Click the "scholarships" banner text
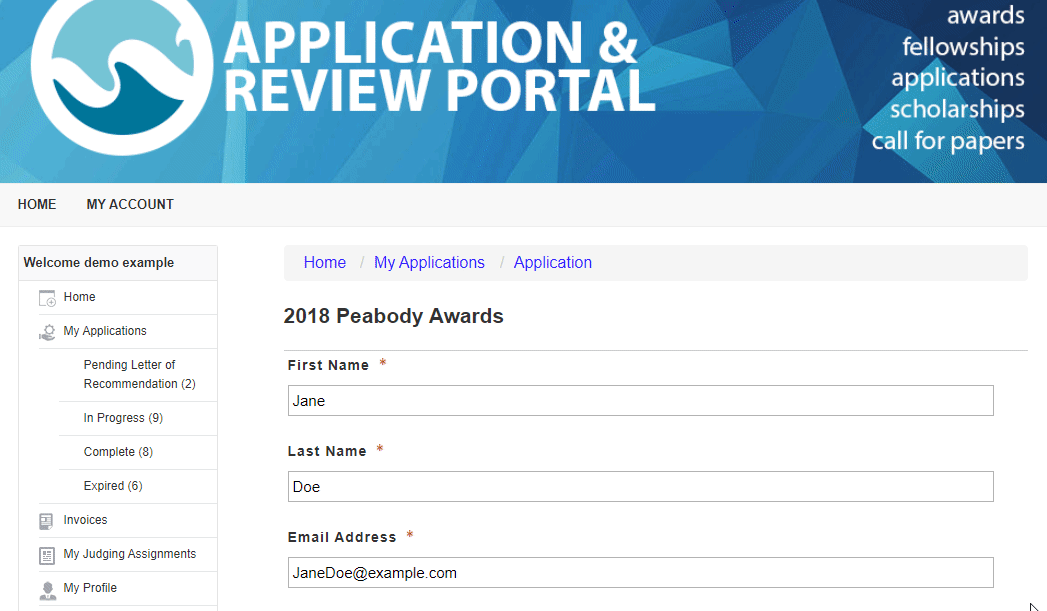The height and width of the screenshot is (611, 1047). click(x=957, y=109)
